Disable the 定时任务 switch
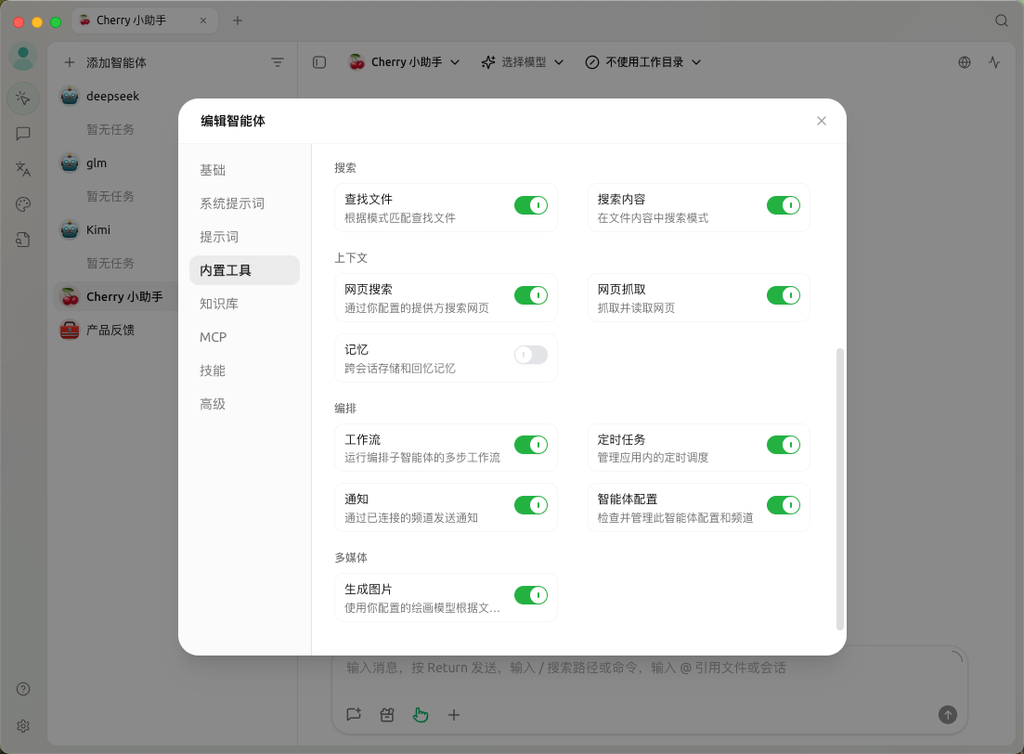Viewport: 1024px width, 754px height. [783, 445]
